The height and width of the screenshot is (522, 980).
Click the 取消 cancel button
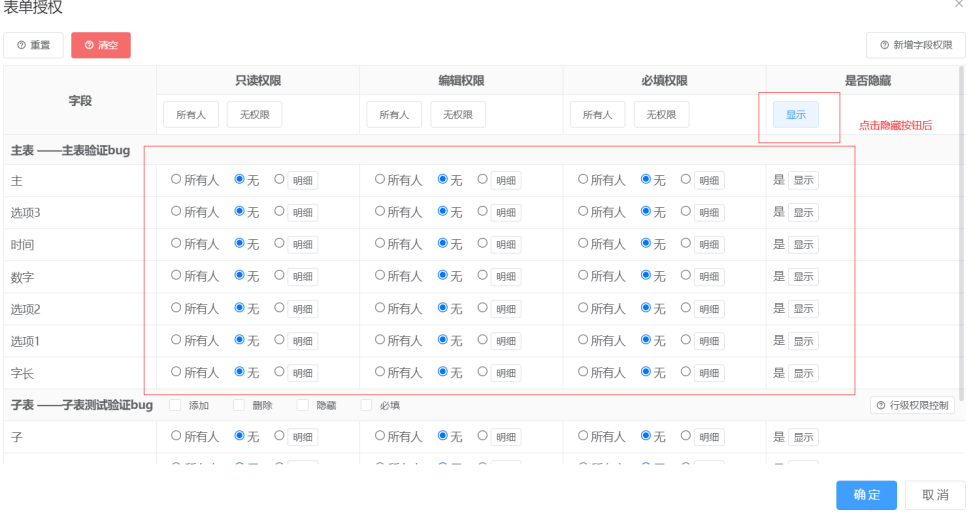935,495
